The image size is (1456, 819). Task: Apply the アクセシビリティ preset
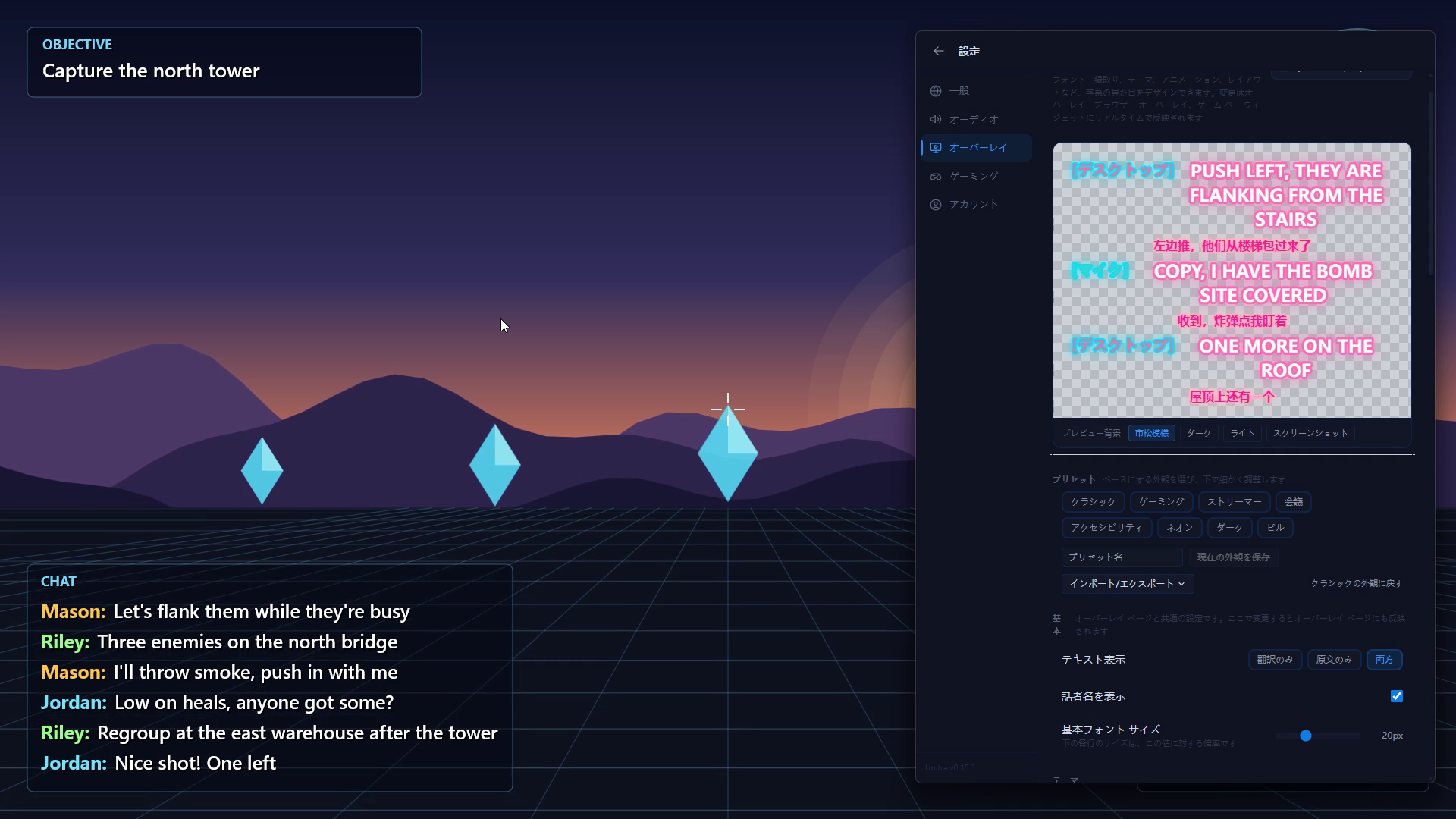pos(1106,528)
